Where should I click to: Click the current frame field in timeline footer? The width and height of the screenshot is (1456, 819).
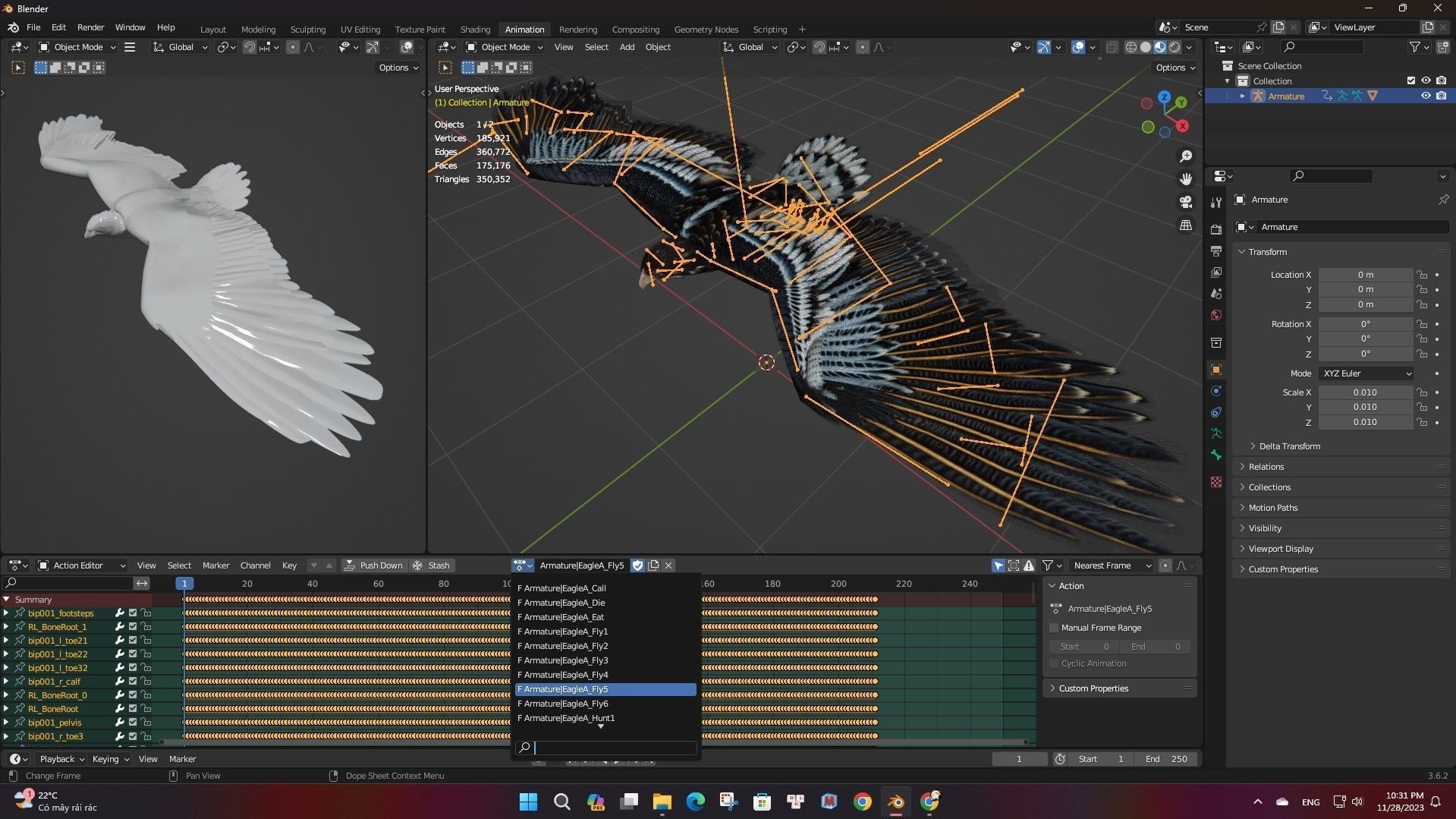[x=1019, y=759]
